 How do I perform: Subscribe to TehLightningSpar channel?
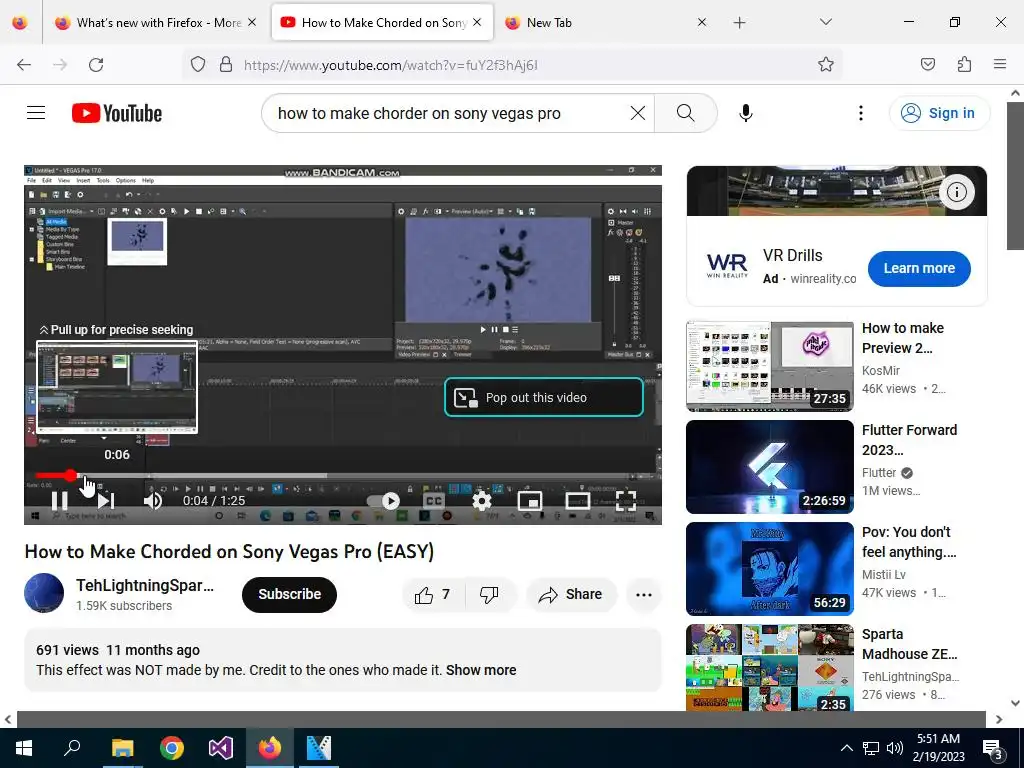[x=289, y=594]
